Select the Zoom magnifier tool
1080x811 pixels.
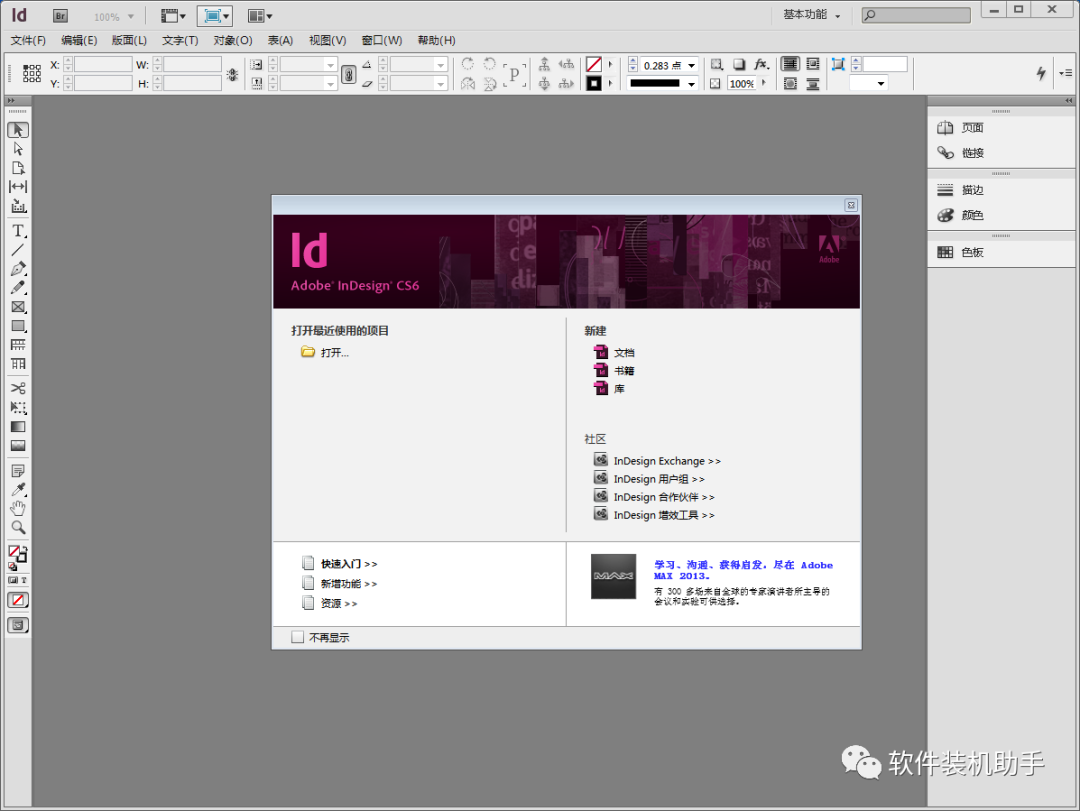(x=18, y=528)
